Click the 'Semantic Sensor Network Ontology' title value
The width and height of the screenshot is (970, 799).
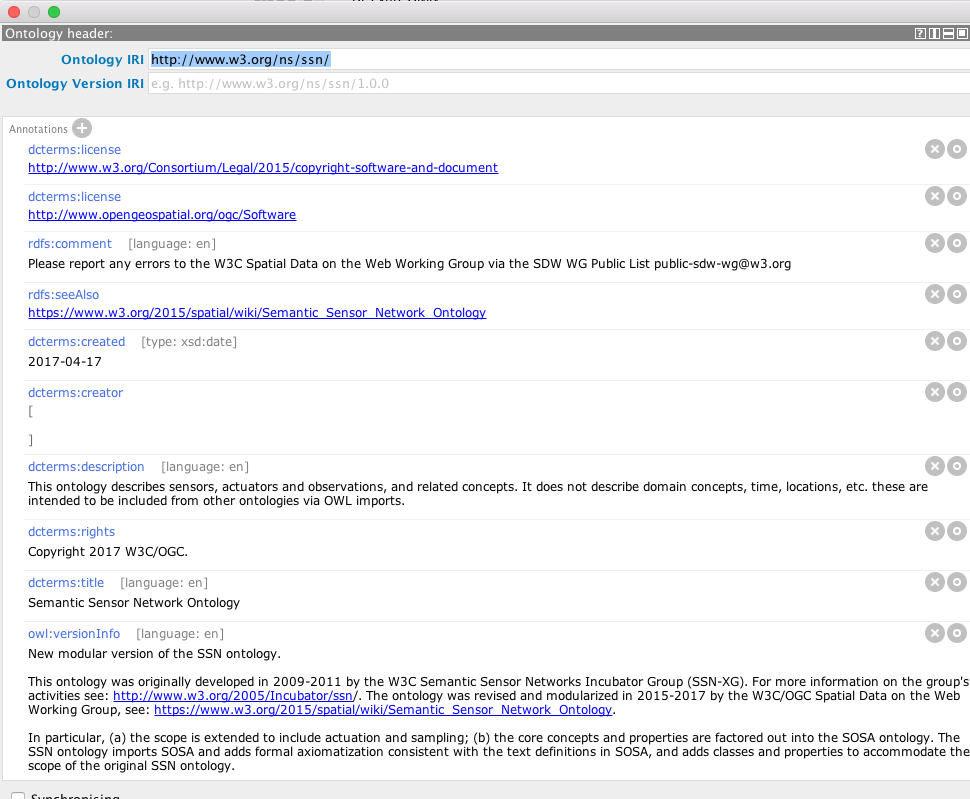(134, 602)
